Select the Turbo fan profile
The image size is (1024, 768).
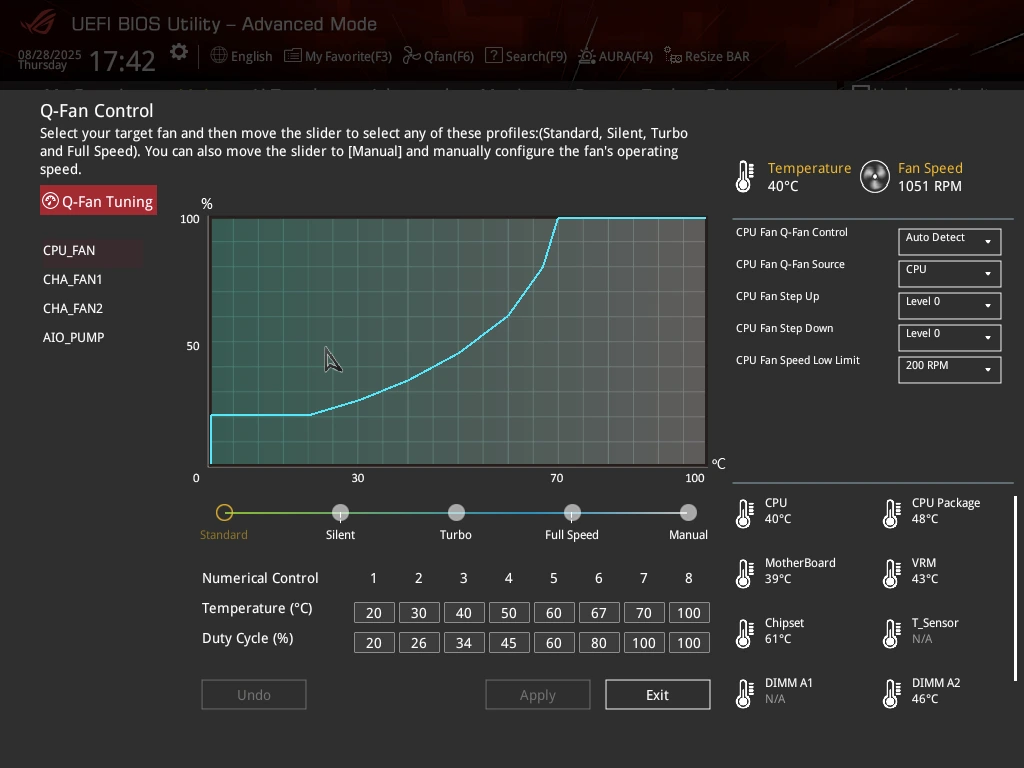456,513
